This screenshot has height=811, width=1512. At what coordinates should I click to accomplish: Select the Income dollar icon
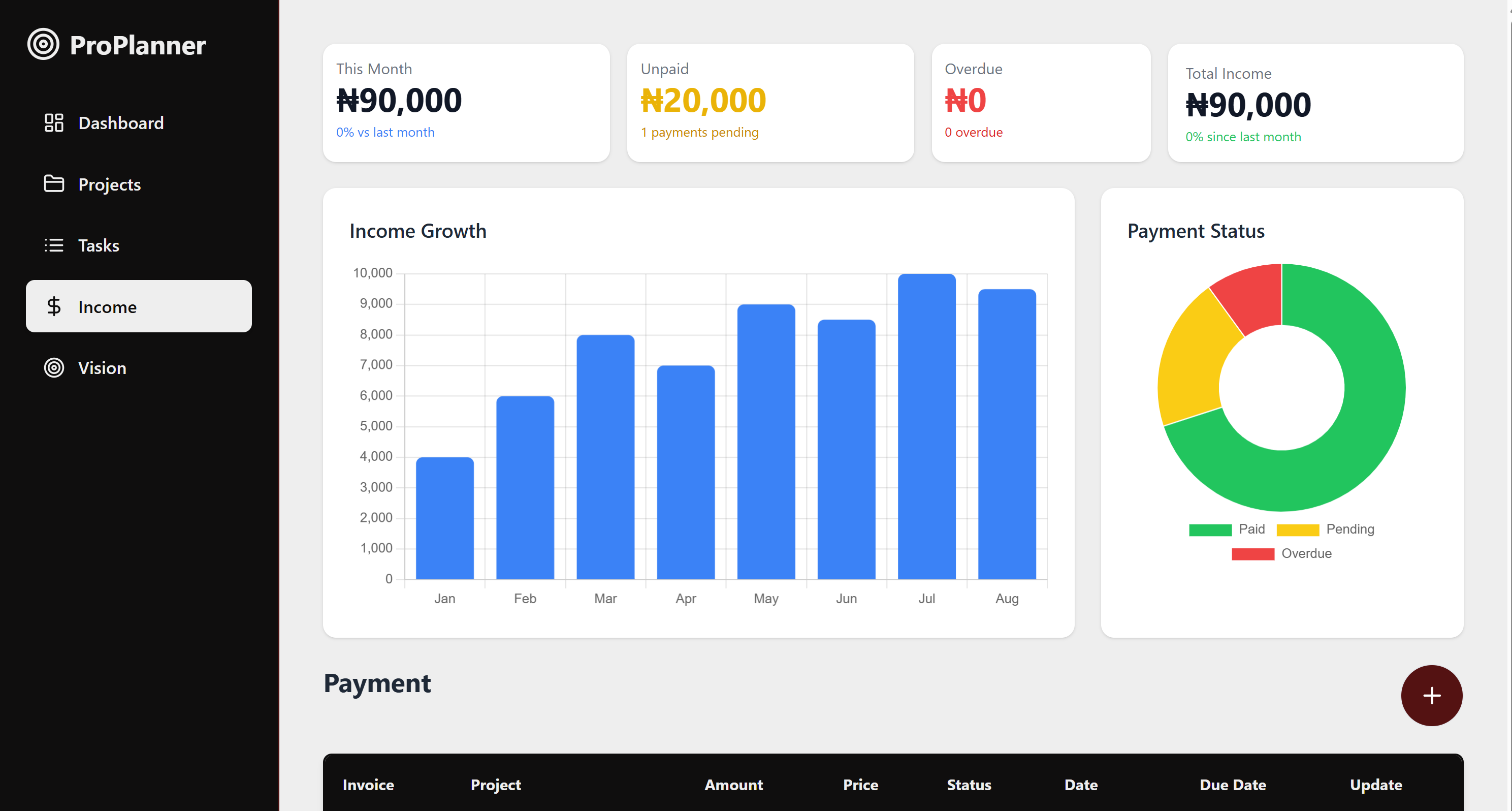[x=53, y=306]
